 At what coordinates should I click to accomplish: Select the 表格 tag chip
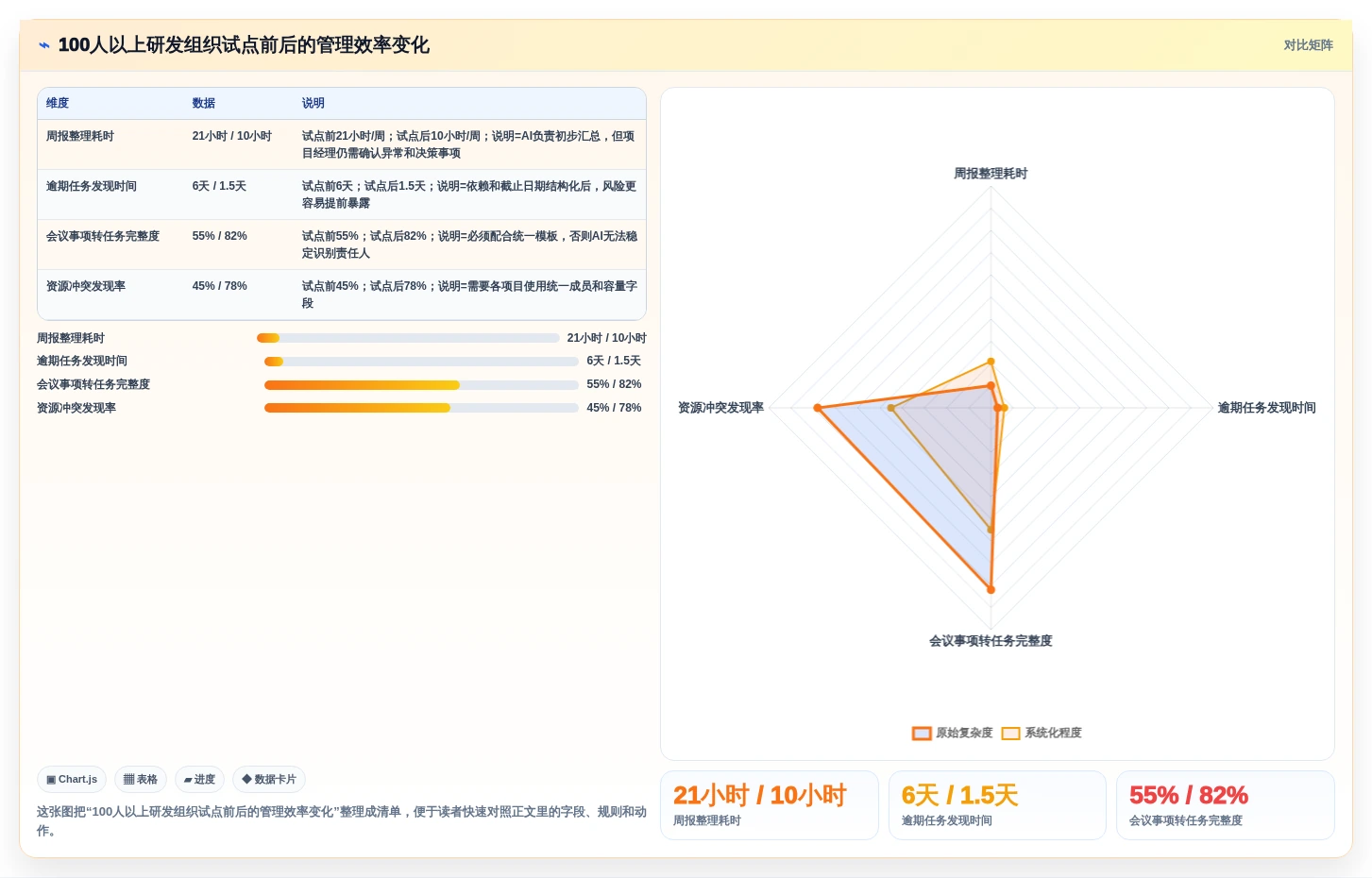click(141, 780)
